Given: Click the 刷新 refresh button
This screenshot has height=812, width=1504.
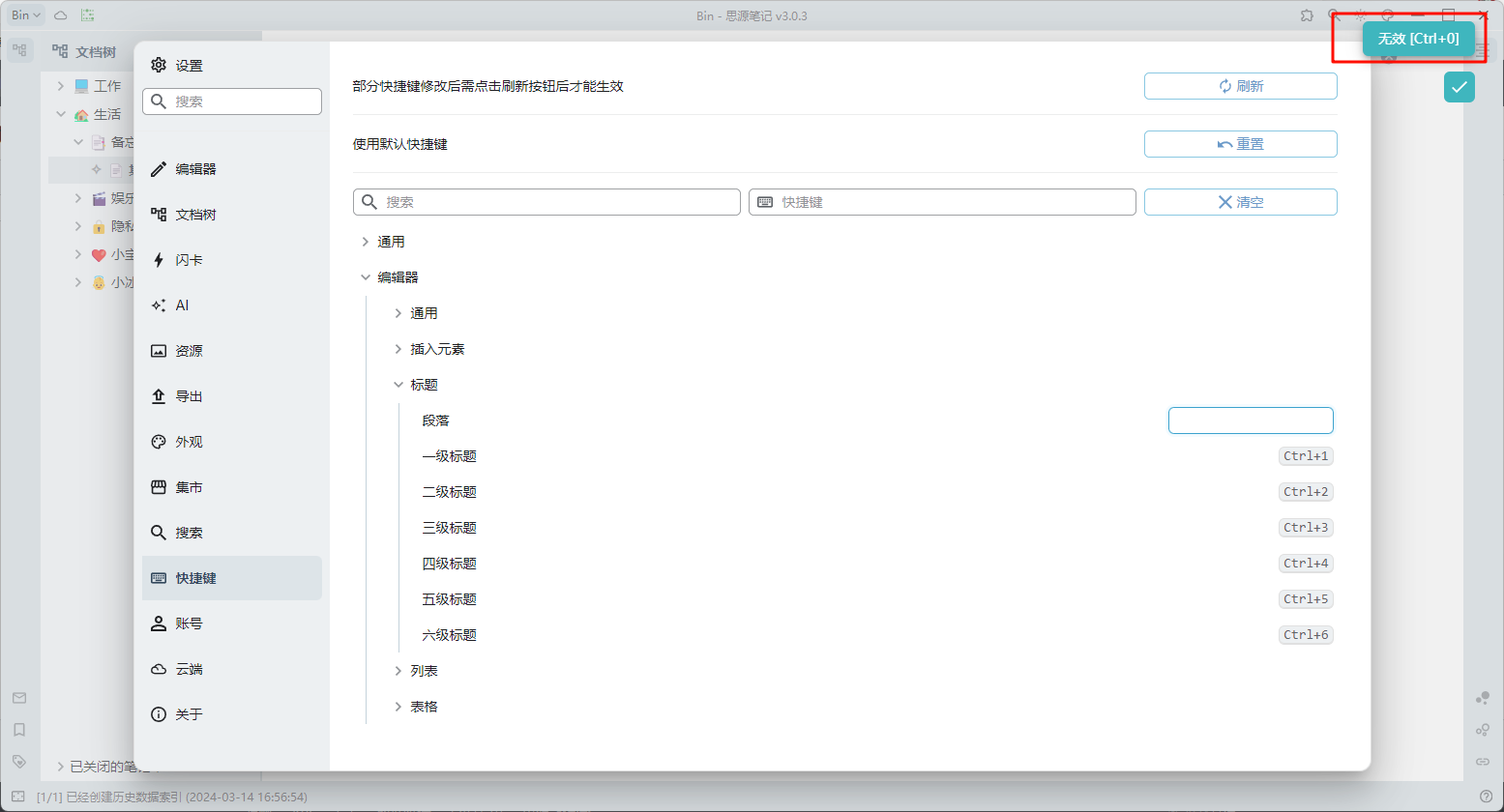Looking at the screenshot, I should point(1240,86).
